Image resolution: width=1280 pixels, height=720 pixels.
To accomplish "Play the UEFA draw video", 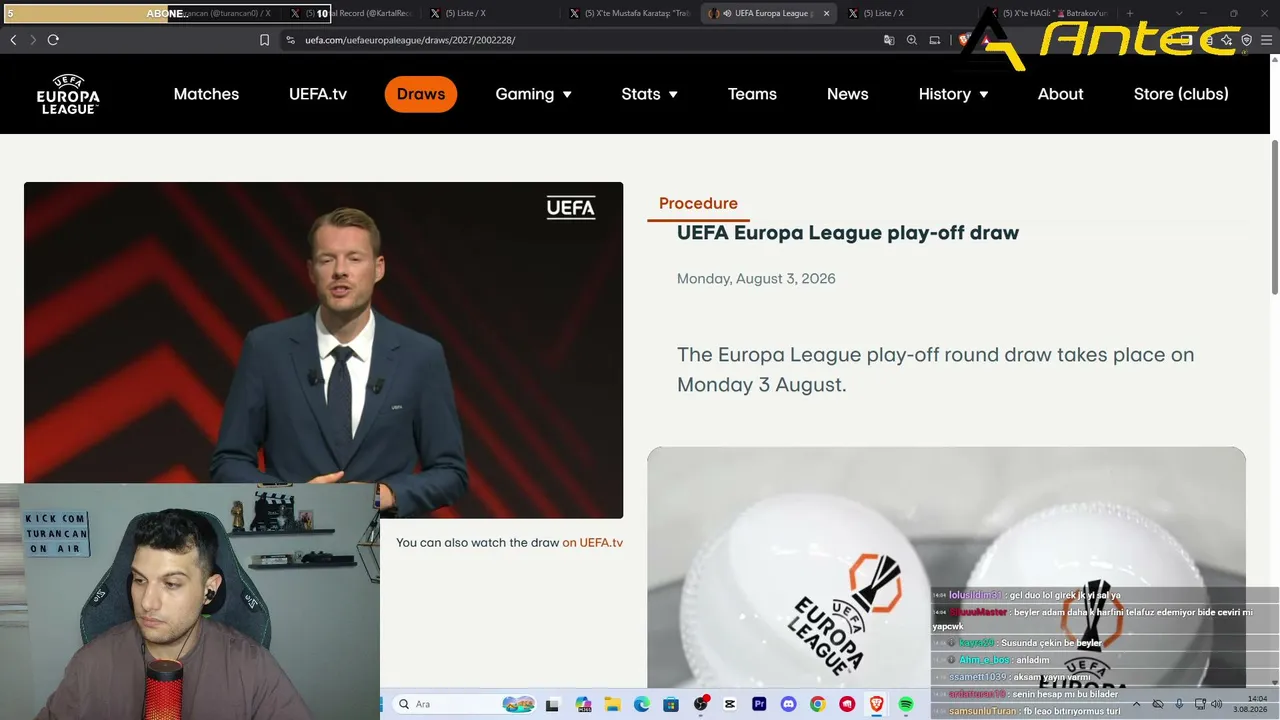I will 323,350.
